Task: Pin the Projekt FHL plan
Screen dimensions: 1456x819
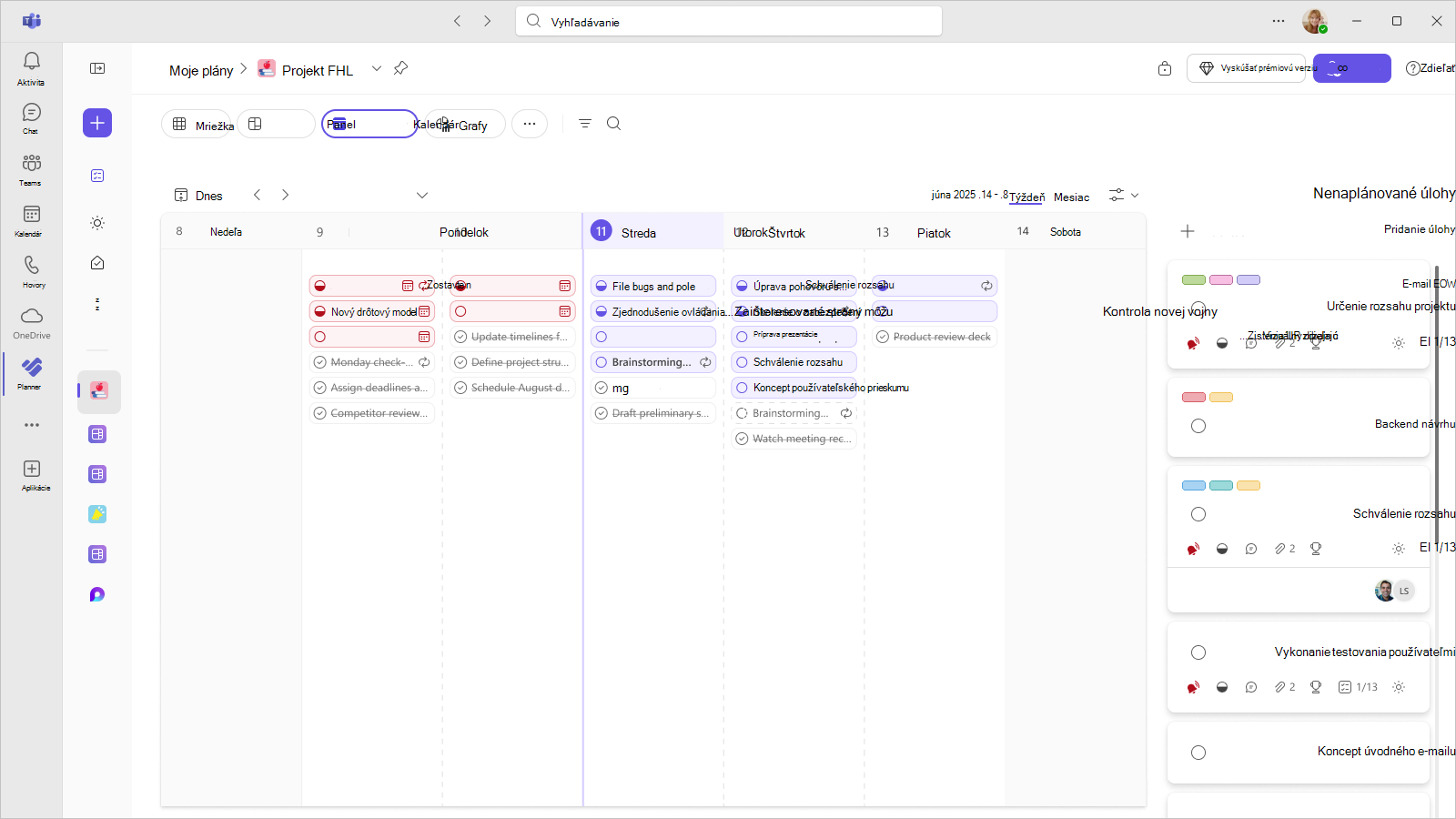Action: (x=400, y=68)
